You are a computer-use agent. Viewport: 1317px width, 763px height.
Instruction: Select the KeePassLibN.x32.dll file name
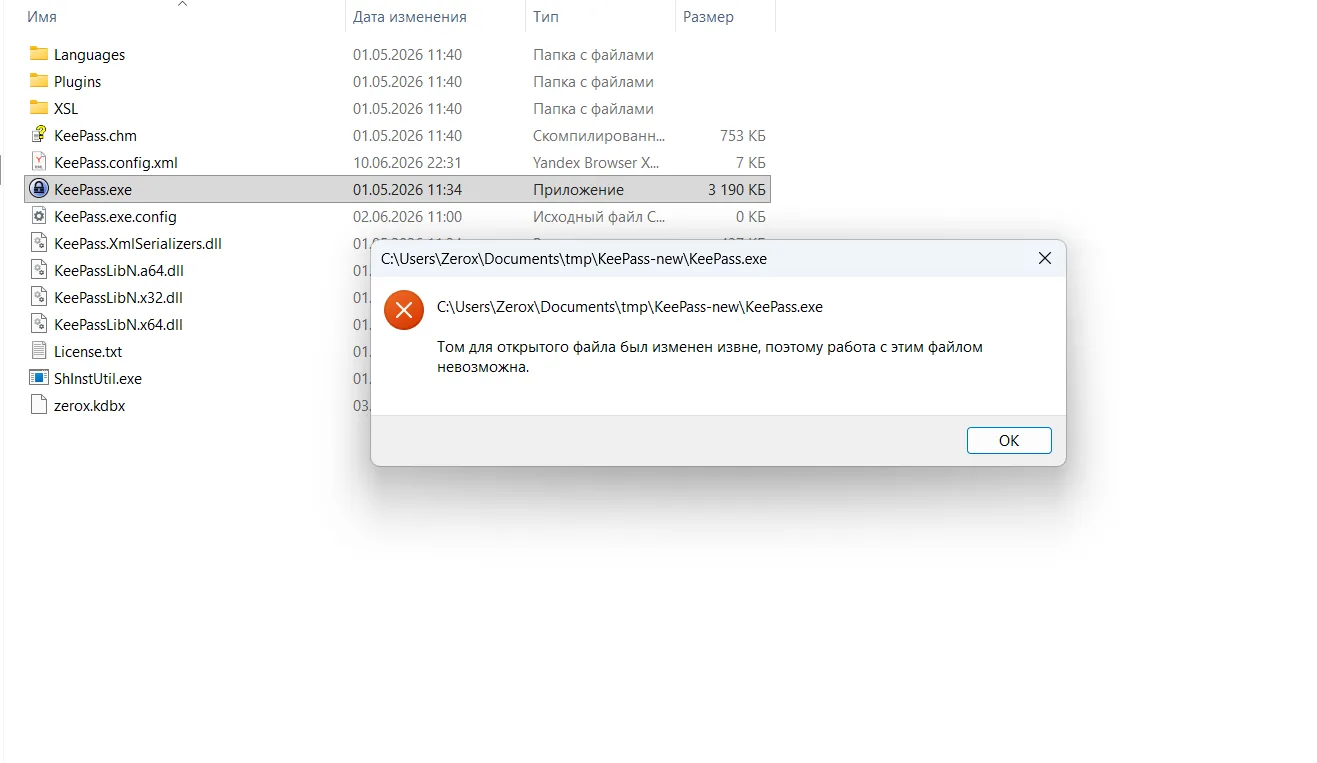[x=119, y=298]
